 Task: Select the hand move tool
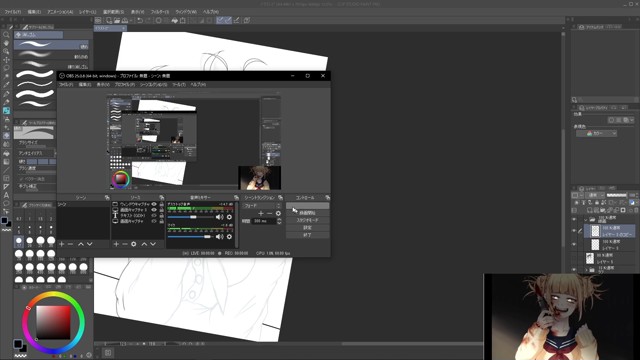pyautogui.click(x=6, y=43)
